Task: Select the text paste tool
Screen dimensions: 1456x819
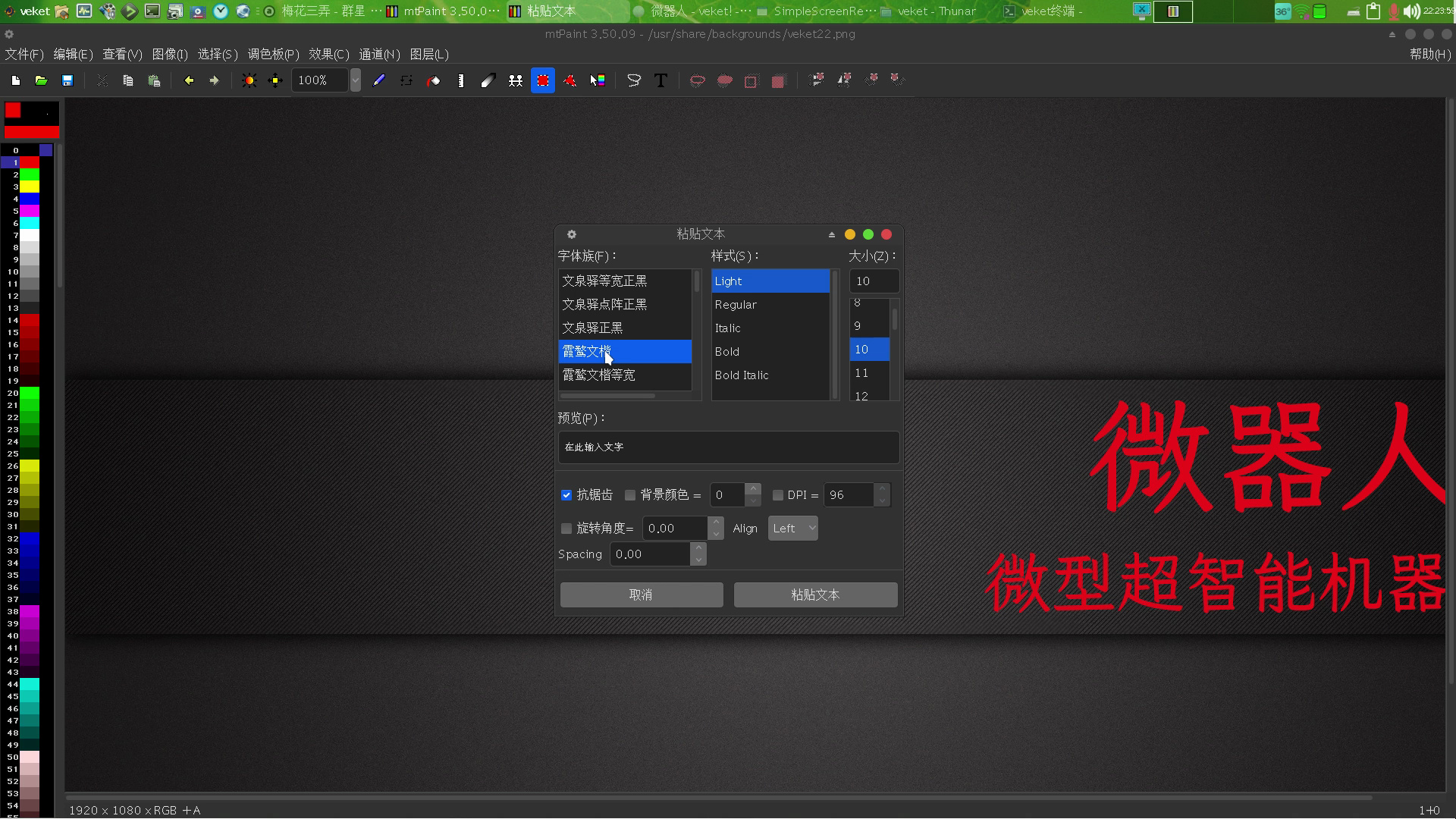Action: [x=661, y=80]
